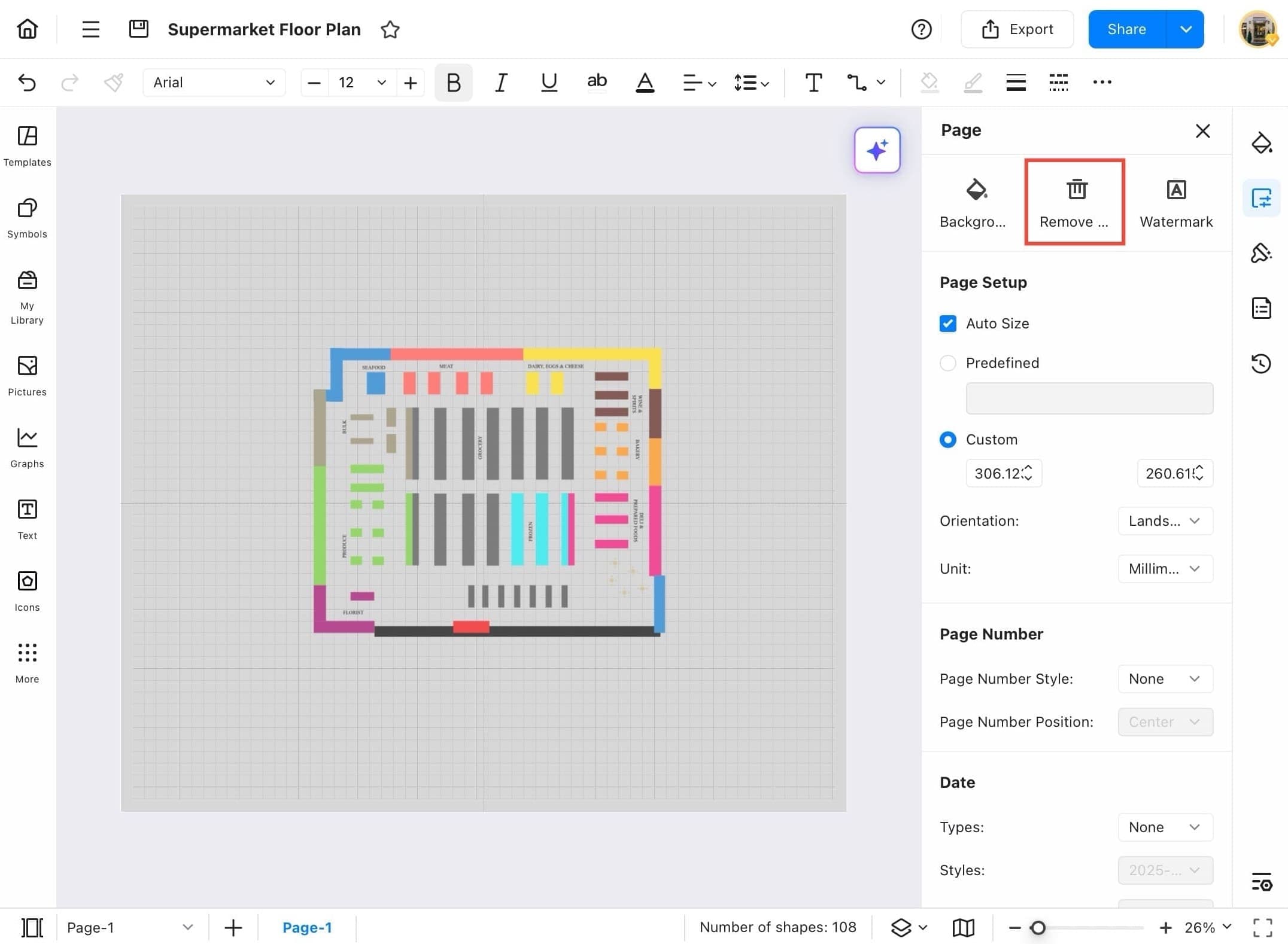Select the Predefined radio button
Image resolution: width=1288 pixels, height=944 pixels.
click(x=947, y=363)
